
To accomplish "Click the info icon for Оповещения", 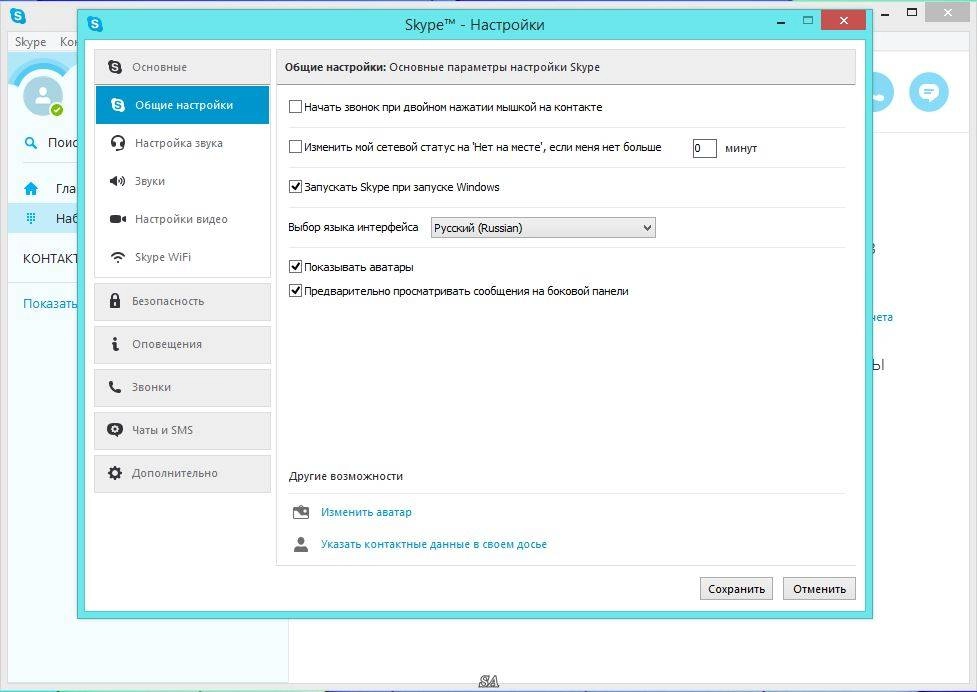I will coord(115,344).
